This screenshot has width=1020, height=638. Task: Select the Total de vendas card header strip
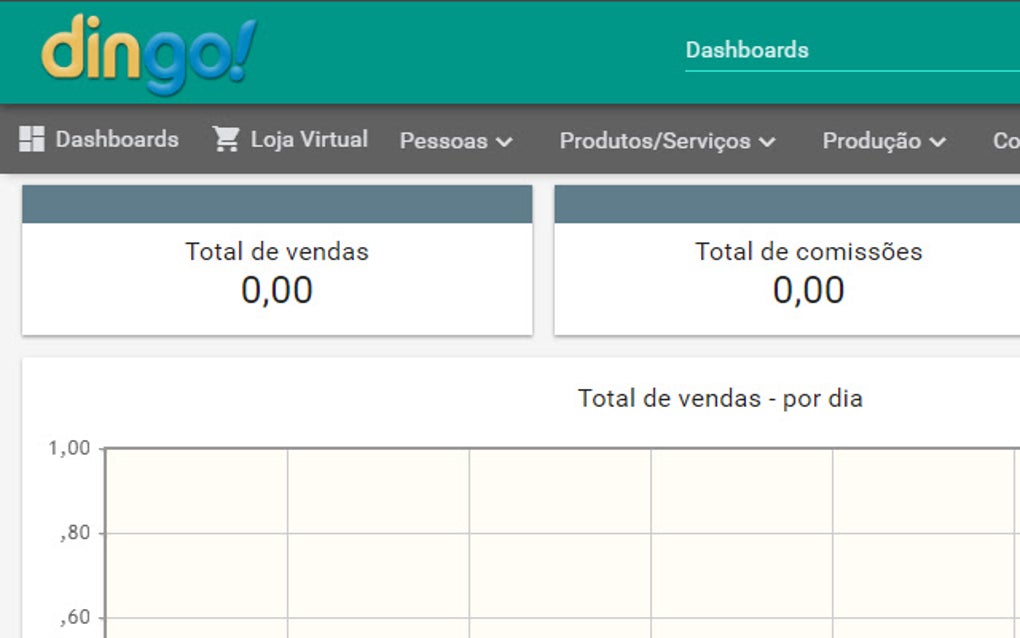pyautogui.click(x=275, y=203)
